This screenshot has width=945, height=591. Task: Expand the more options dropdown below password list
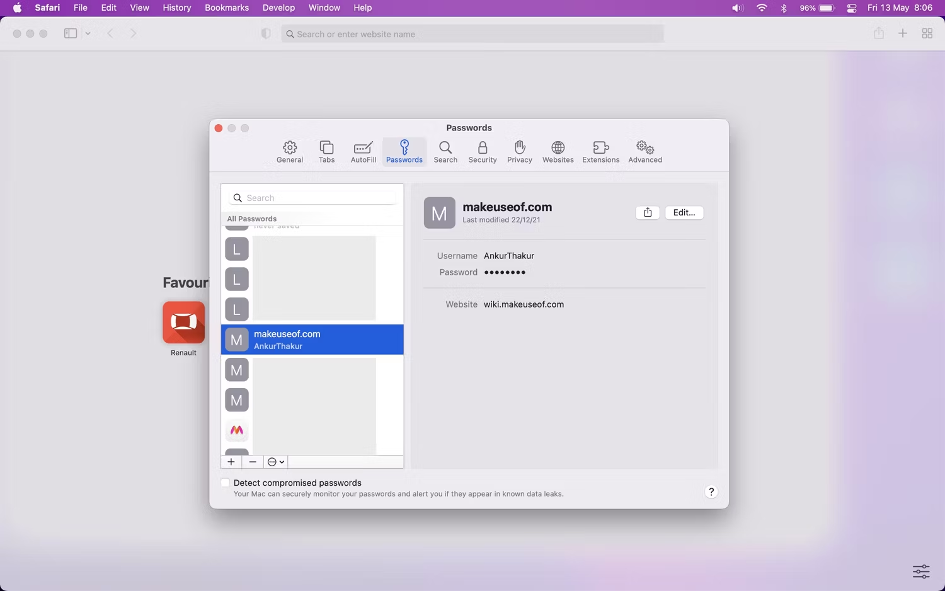[x=276, y=462]
